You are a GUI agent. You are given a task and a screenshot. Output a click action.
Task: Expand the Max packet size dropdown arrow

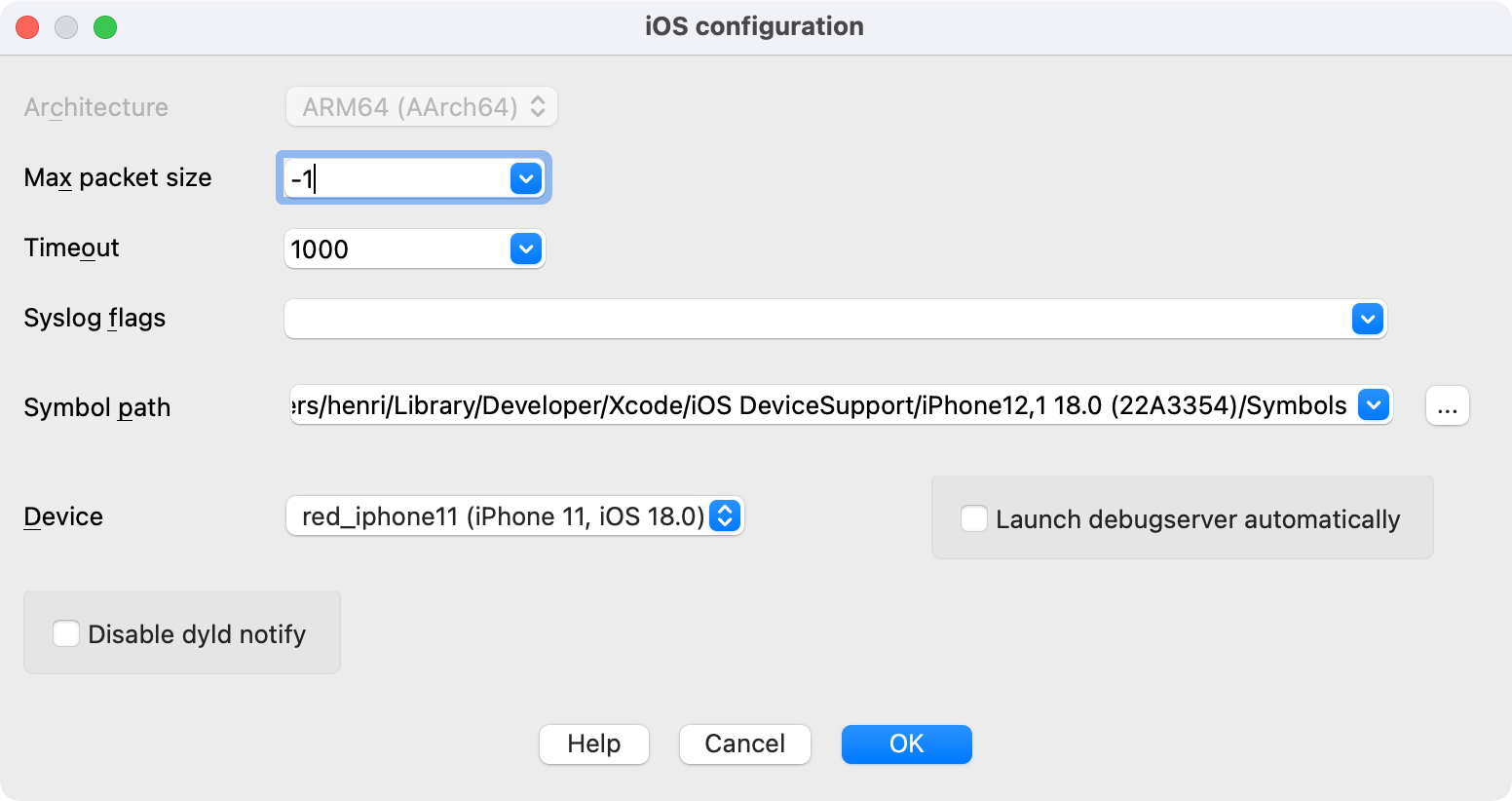point(526,178)
